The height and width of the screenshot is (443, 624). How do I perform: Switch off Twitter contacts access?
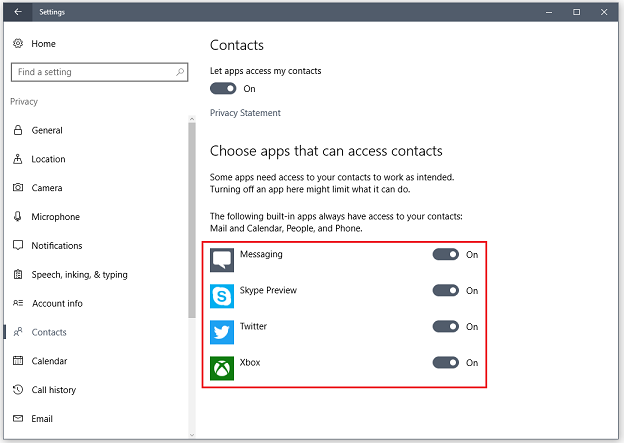(x=445, y=327)
